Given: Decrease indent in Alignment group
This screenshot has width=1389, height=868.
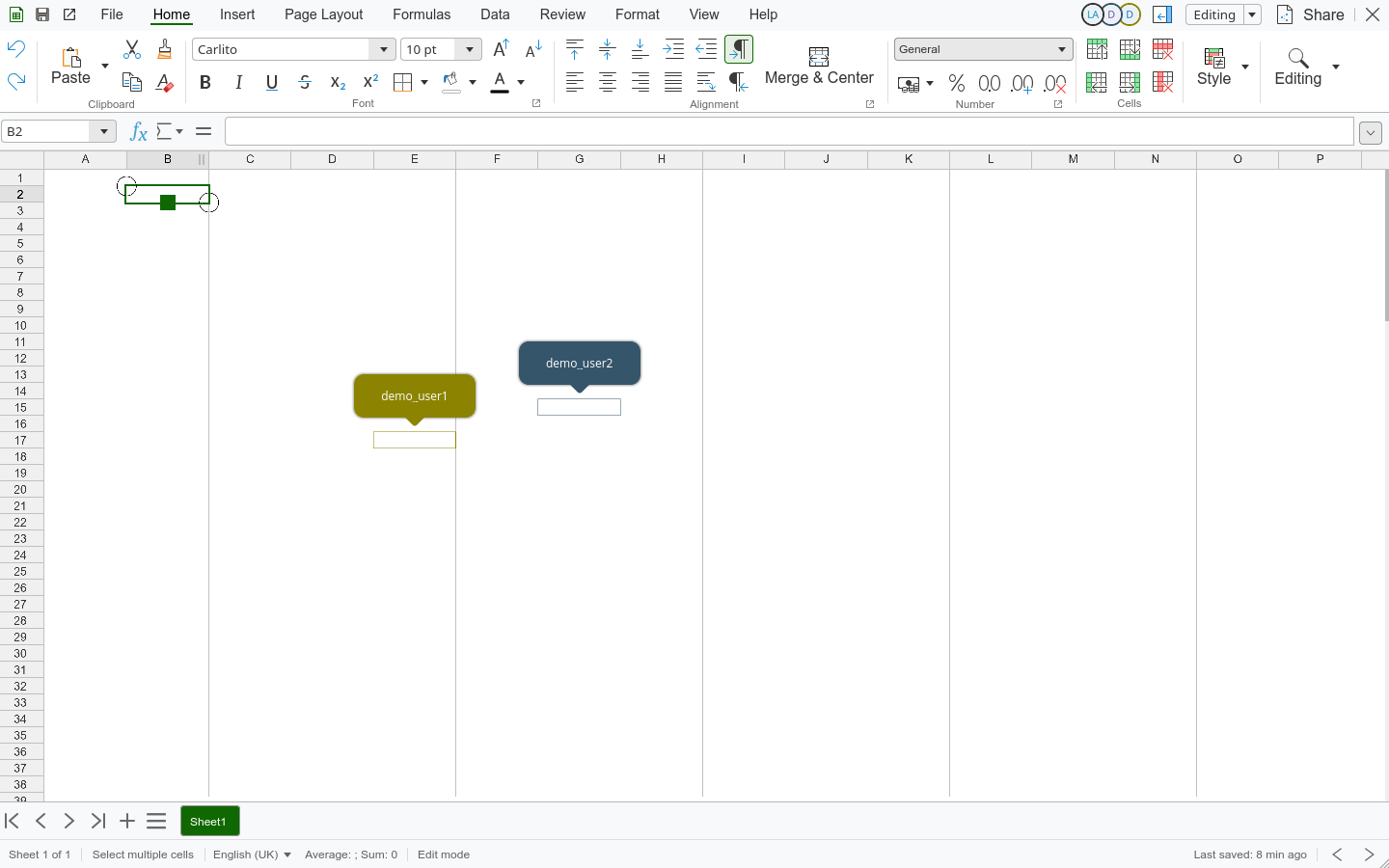Looking at the screenshot, I should click(x=706, y=49).
